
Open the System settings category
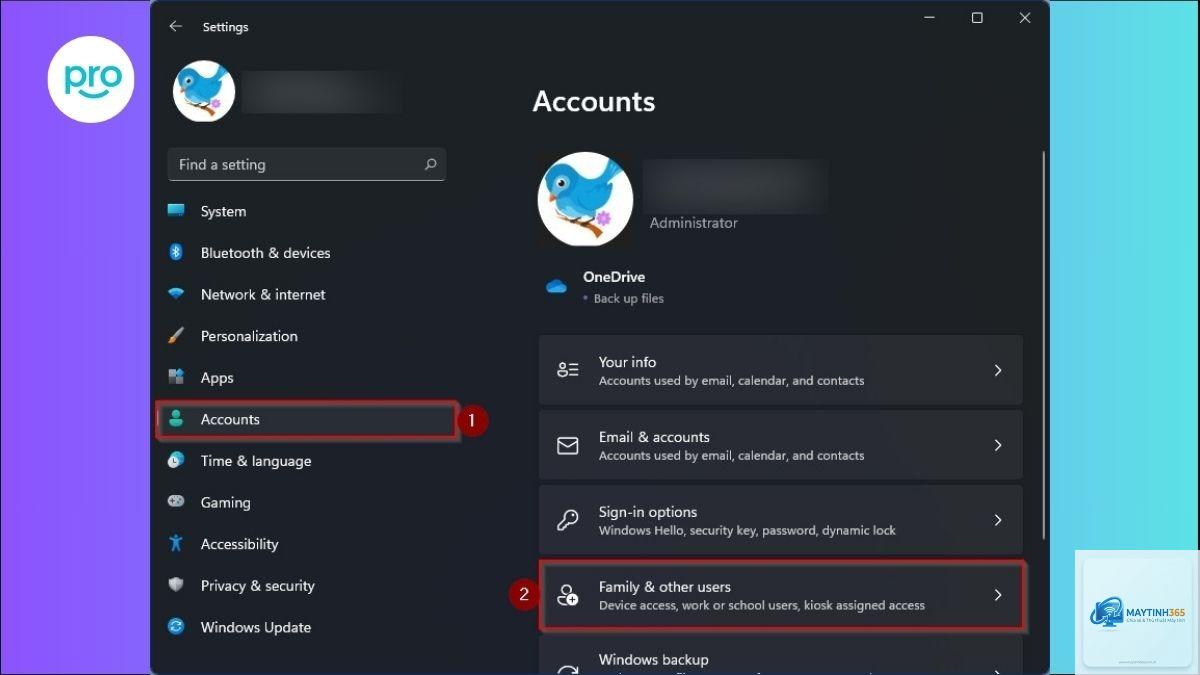305,211
